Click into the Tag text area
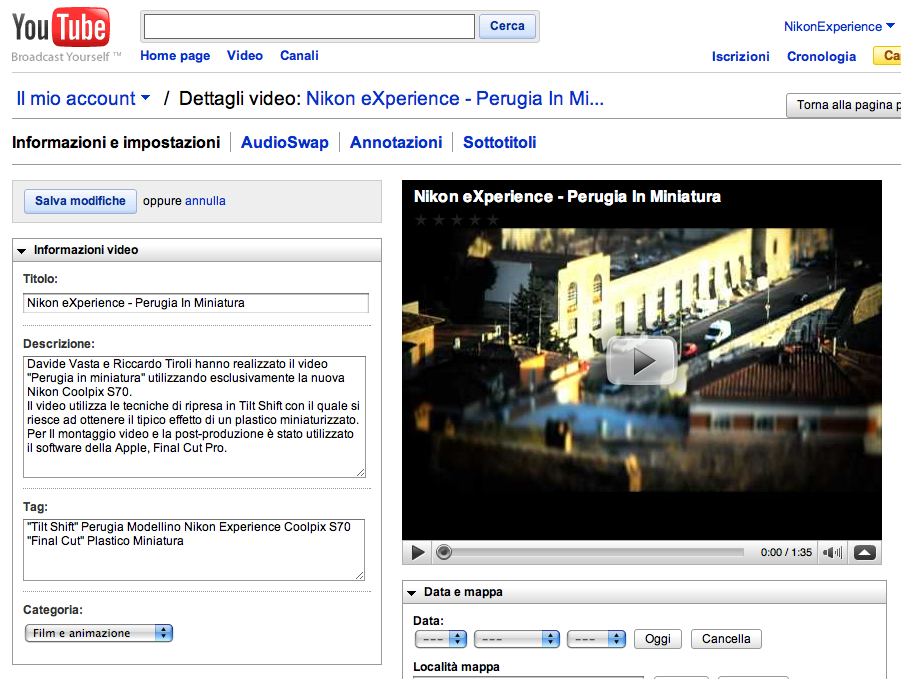This screenshot has height=679, width=901. [x=194, y=550]
